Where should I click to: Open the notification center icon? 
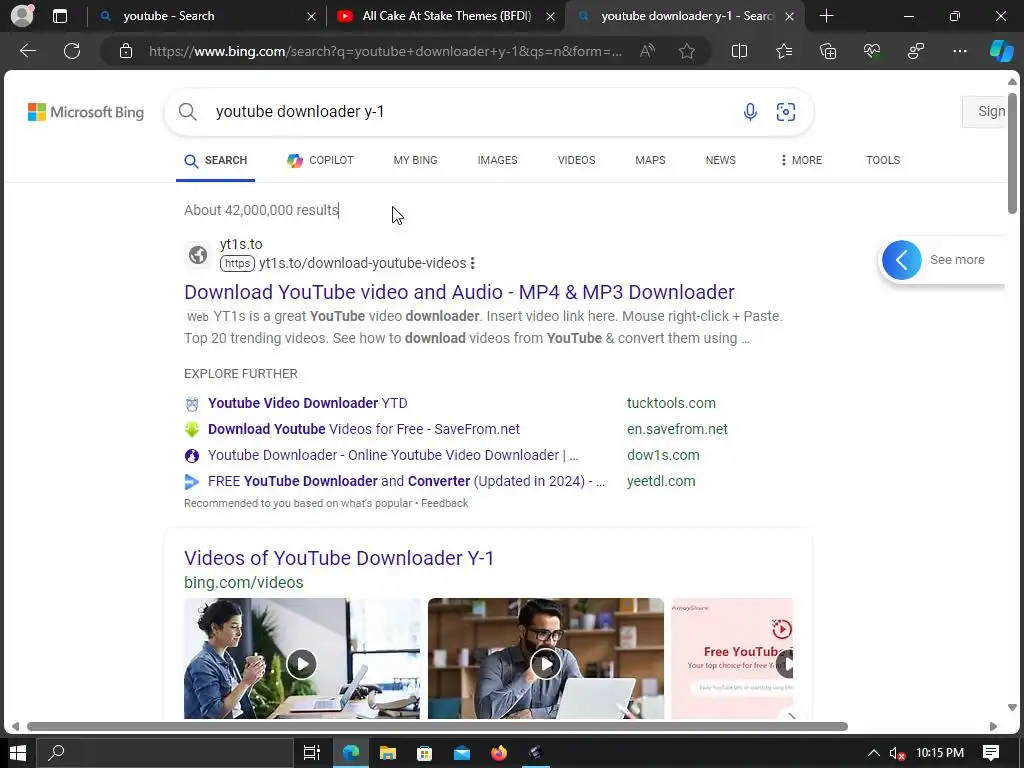click(991, 753)
